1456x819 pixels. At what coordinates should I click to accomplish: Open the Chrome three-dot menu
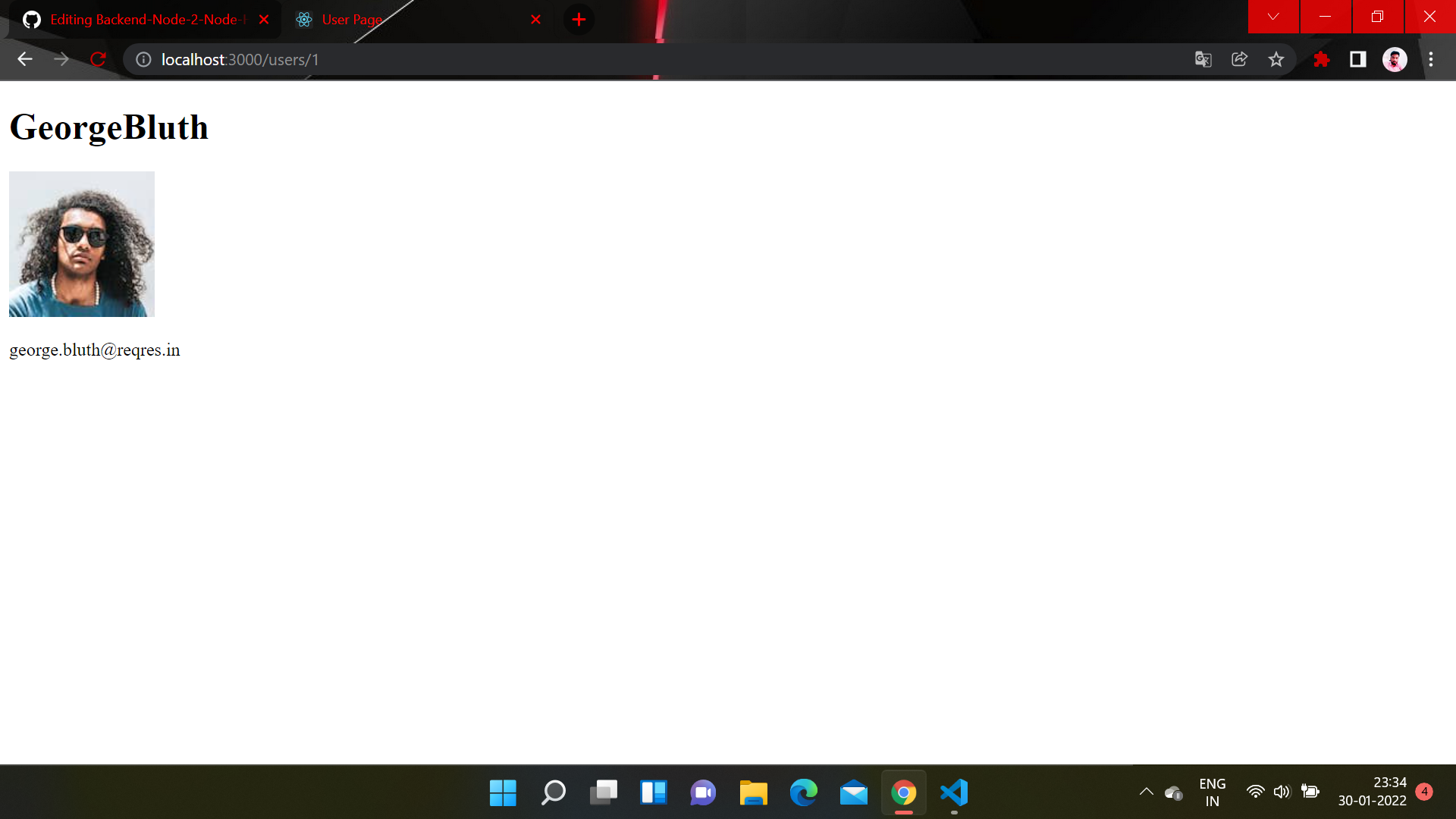tap(1431, 59)
